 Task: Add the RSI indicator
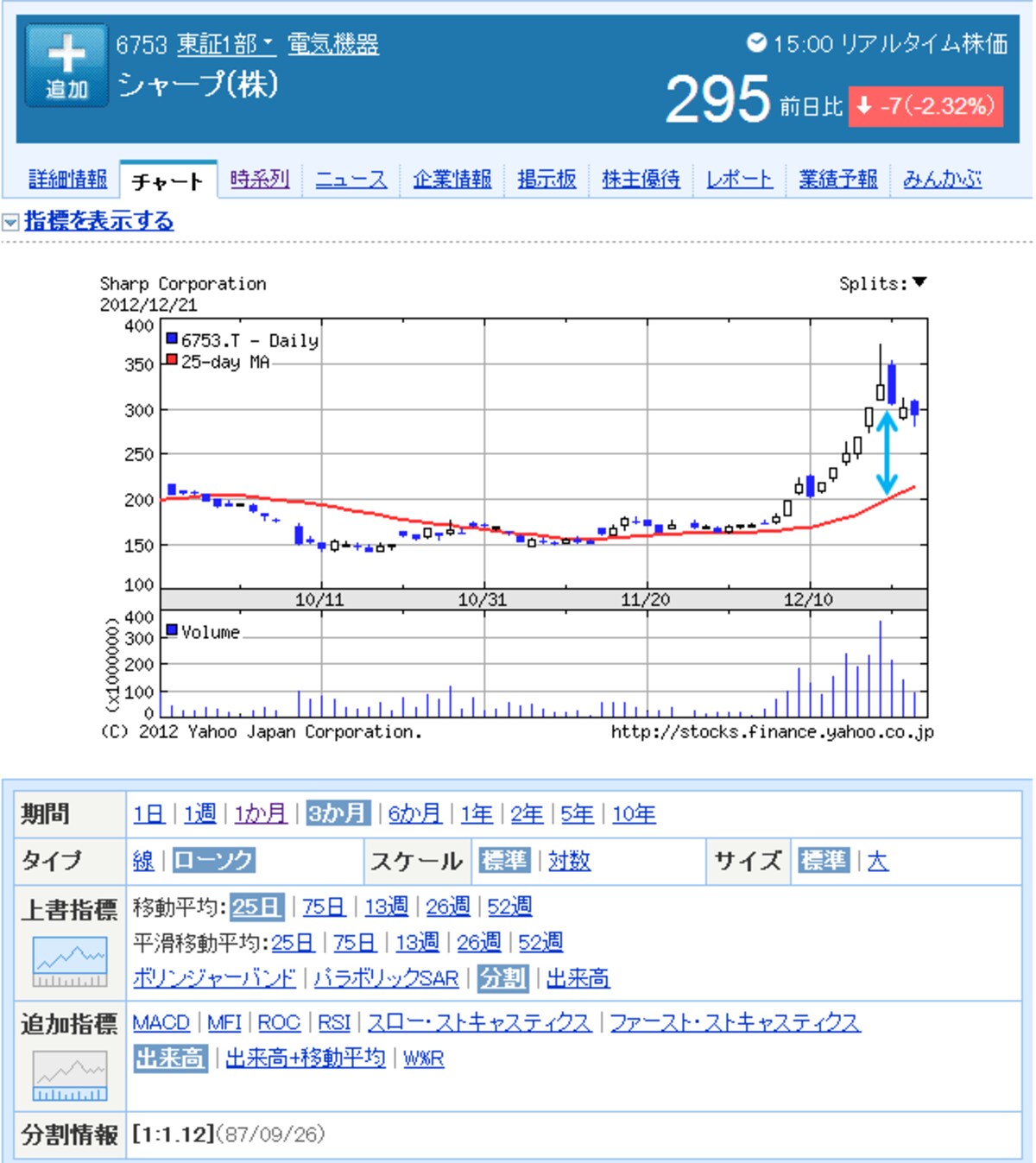[x=334, y=1022]
